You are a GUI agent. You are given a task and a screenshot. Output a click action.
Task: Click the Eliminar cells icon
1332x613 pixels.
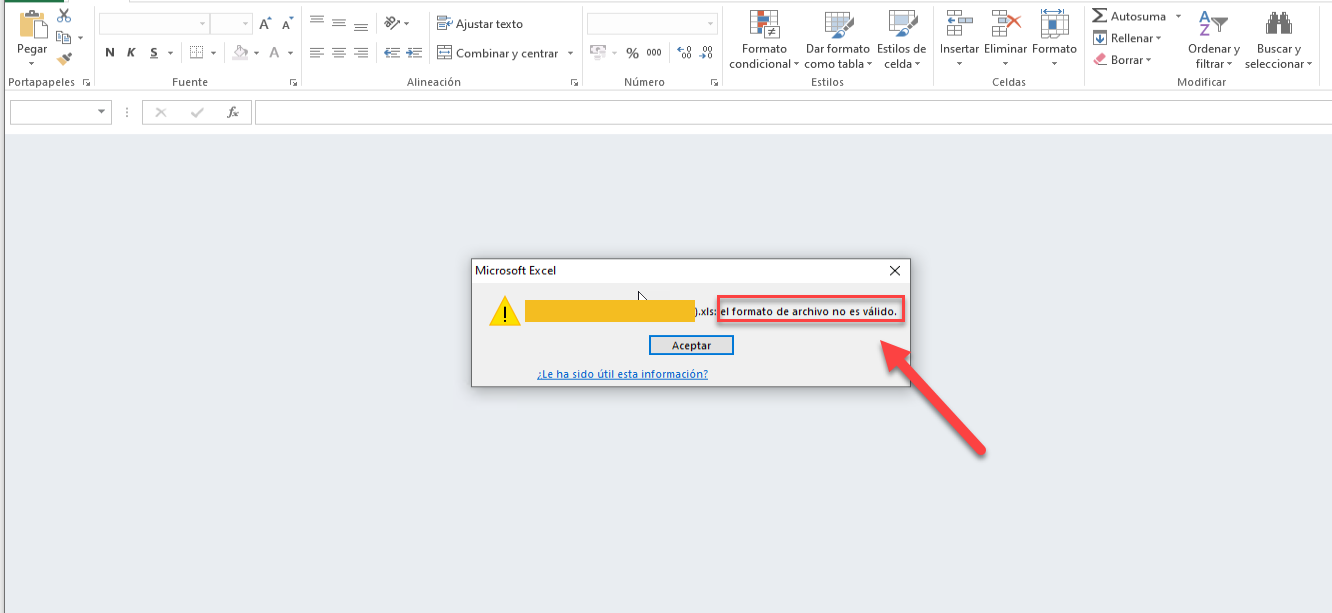(x=1006, y=24)
